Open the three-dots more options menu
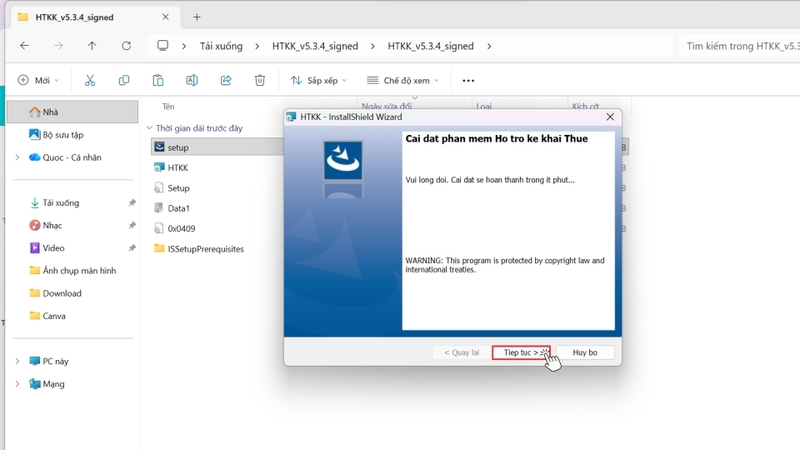The image size is (800, 450). pos(468,80)
